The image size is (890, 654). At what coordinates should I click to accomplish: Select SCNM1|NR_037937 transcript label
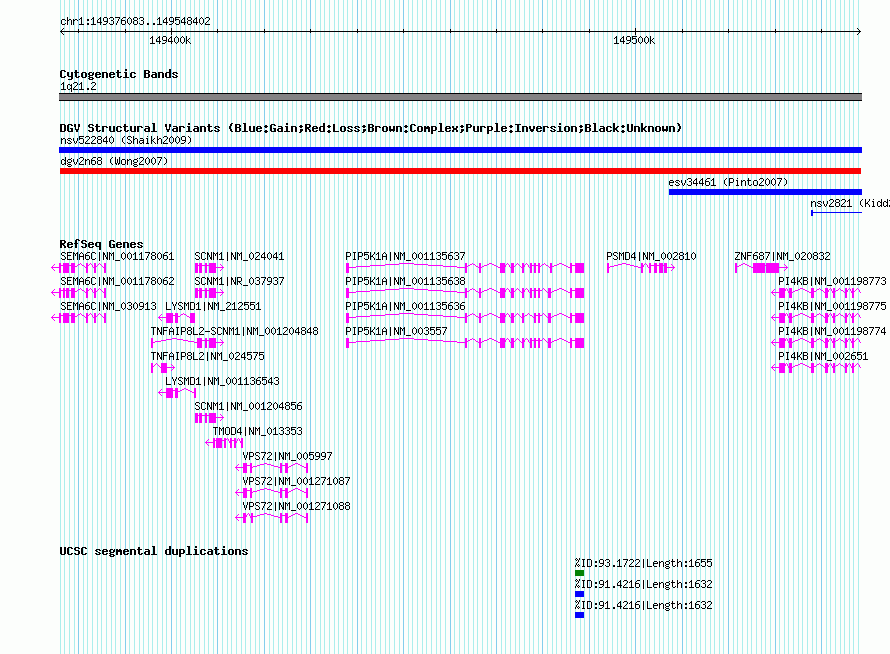coord(240,281)
